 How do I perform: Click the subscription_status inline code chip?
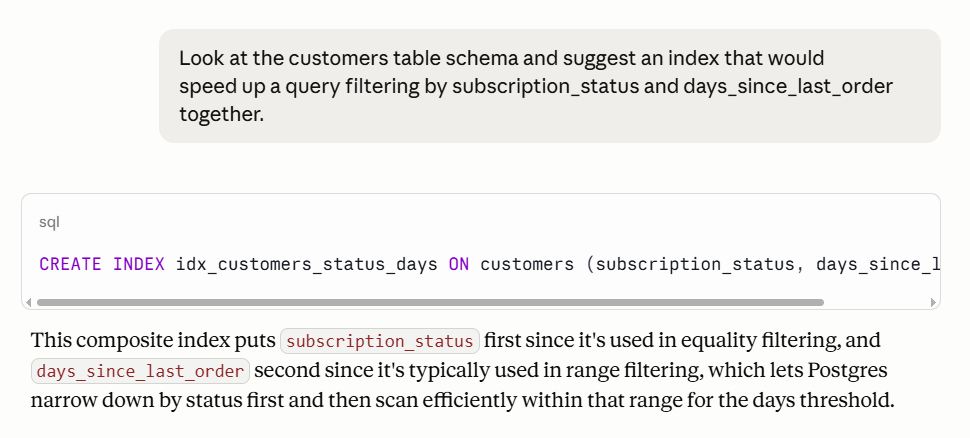click(x=380, y=341)
